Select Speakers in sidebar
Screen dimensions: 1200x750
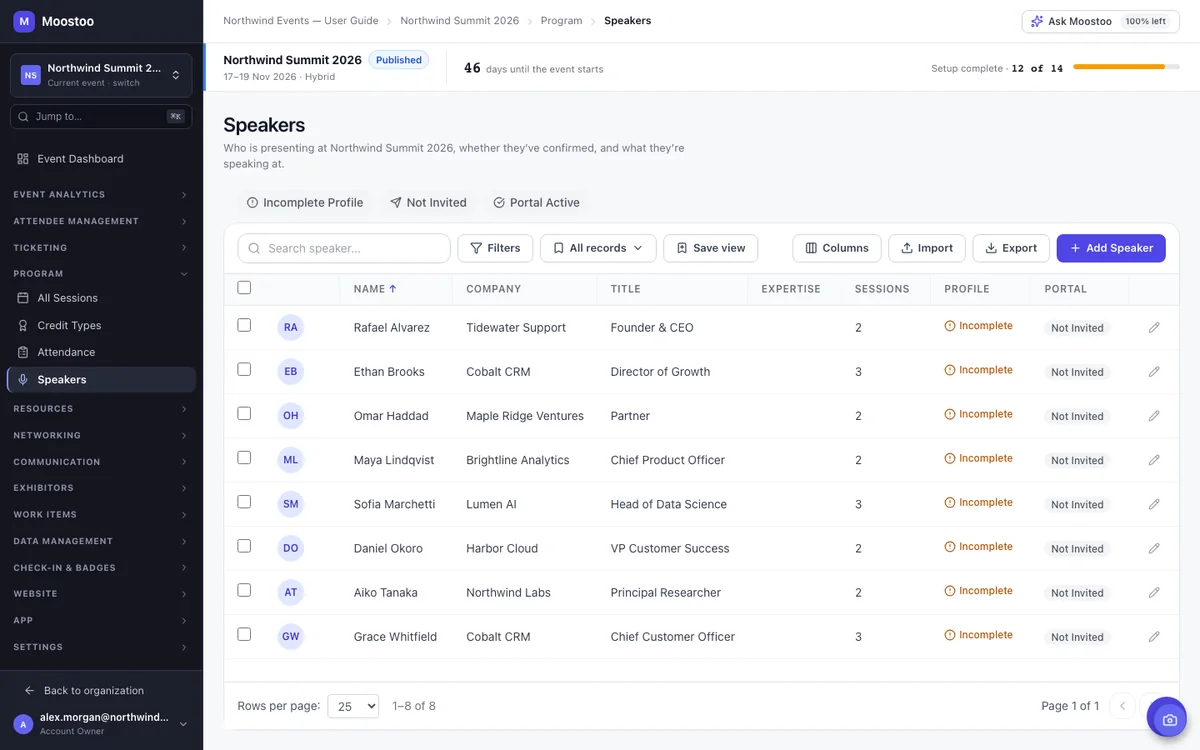(101, 380)
